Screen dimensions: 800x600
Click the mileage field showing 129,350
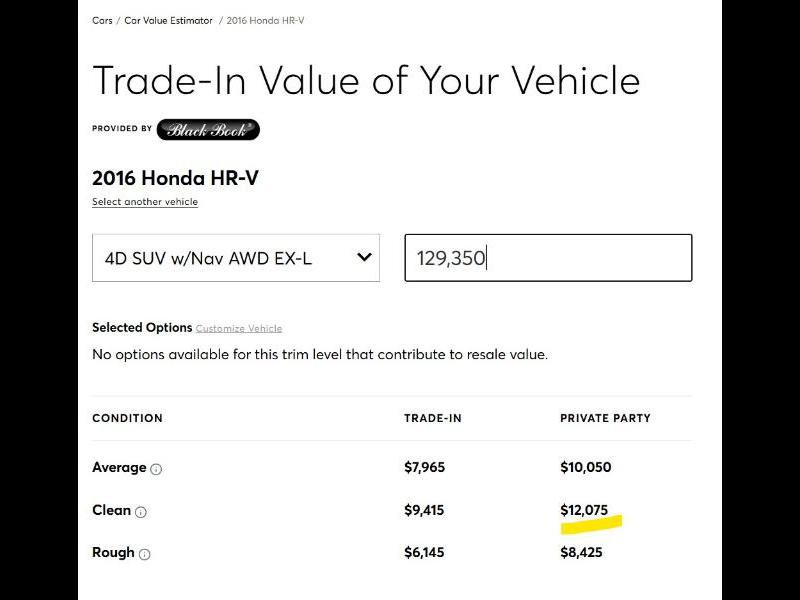[548, 258]
